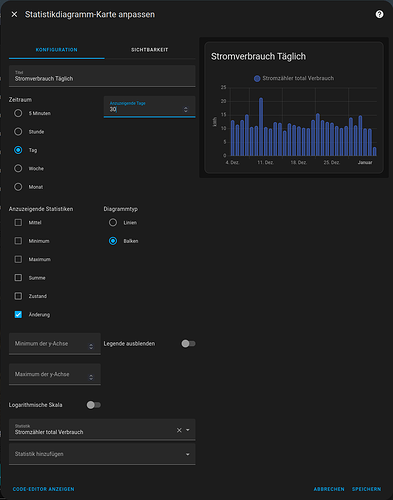Toggle the Stromzähler total Verbrauch legend dot

click(x=257, y=79)
